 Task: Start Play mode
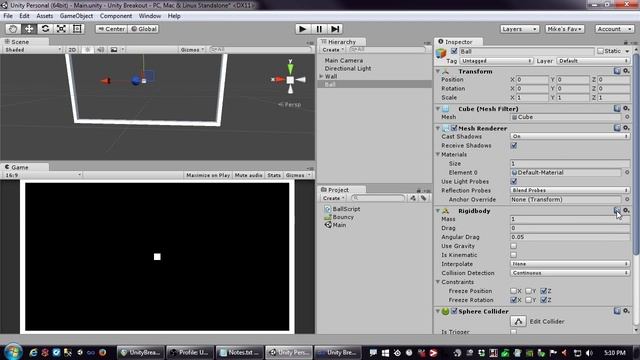point(302,29)
